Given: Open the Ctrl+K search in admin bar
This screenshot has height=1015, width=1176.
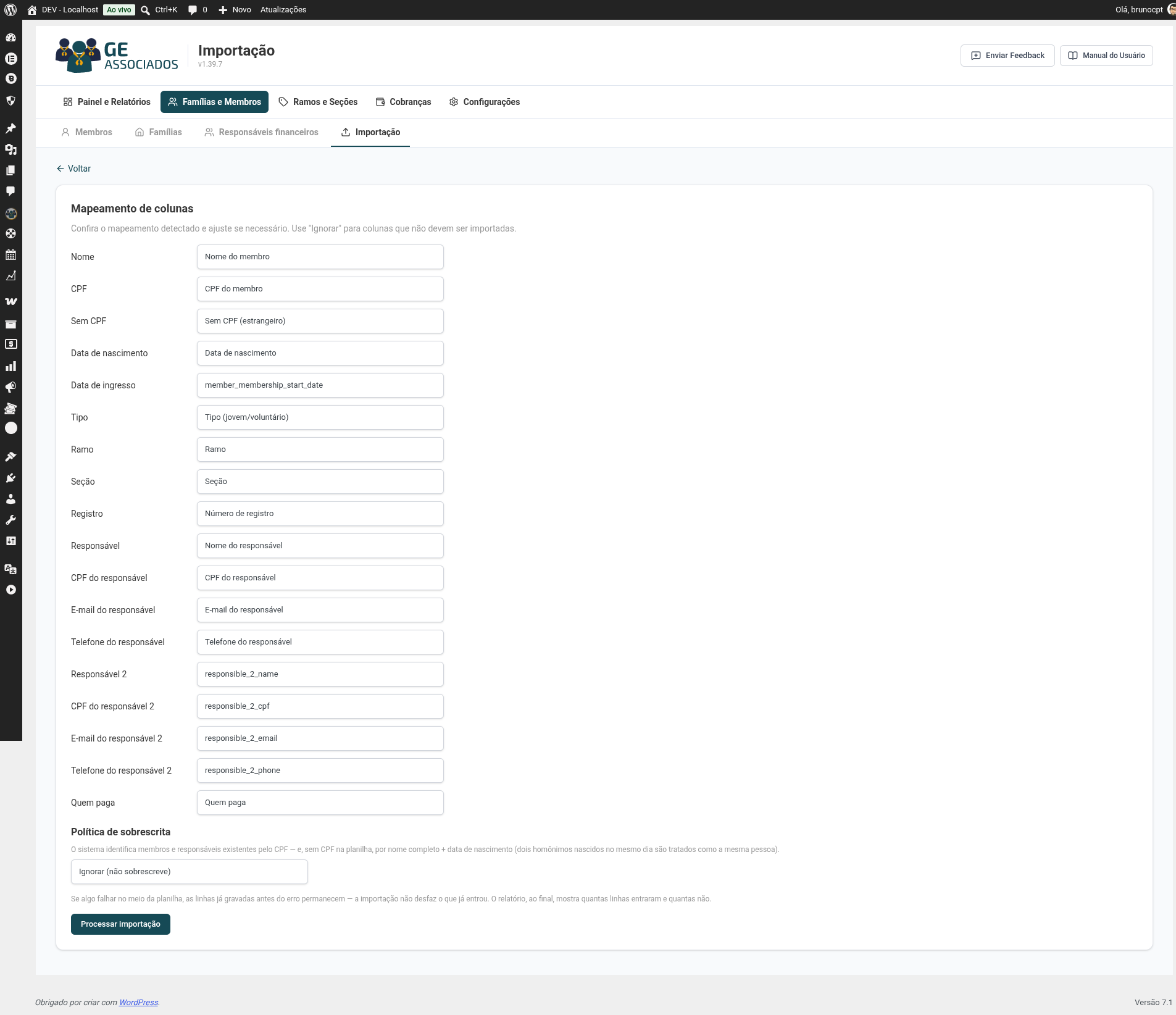Looking at the screenshot, I should [x=159, y=10].
